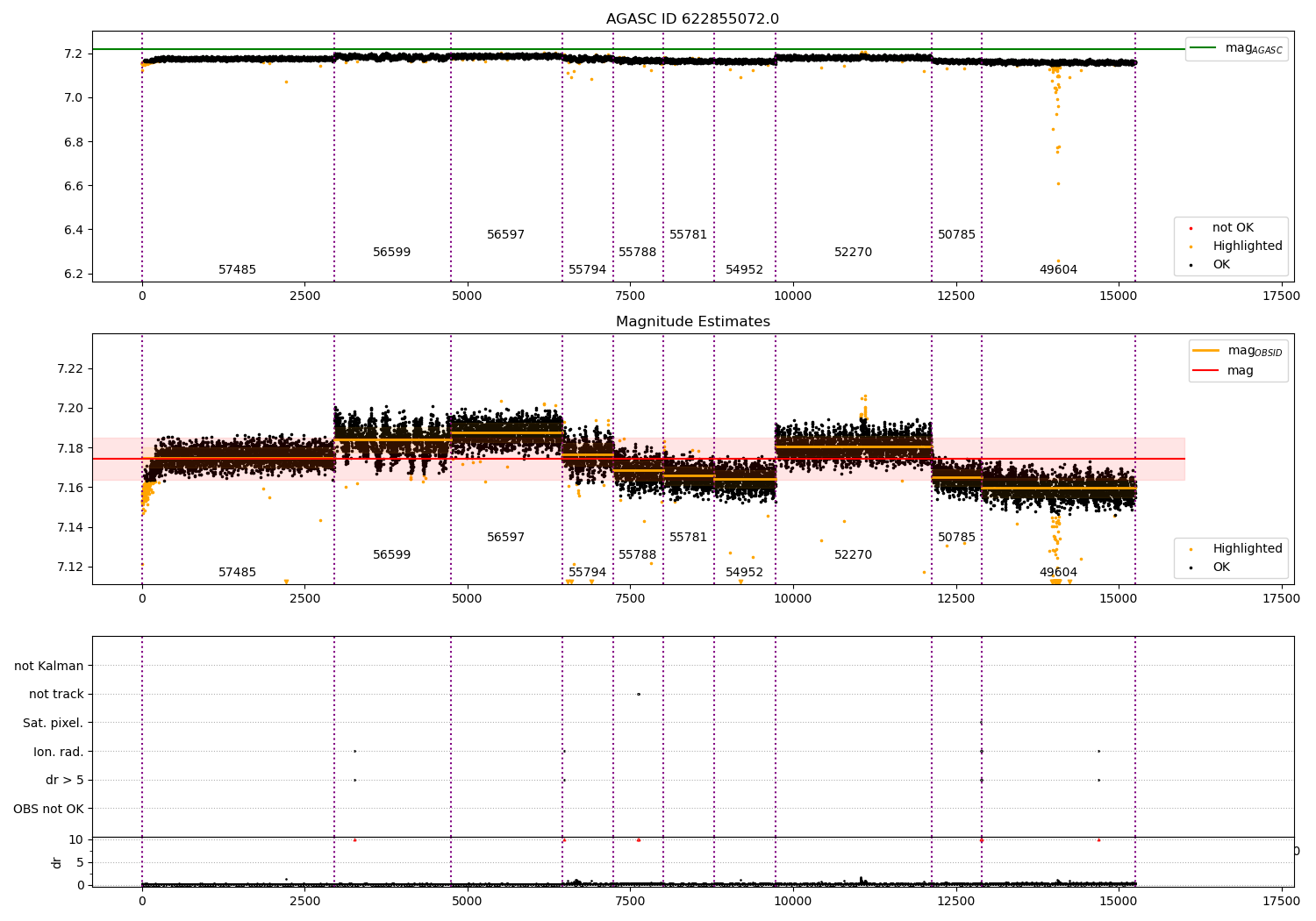Click OBSID label 49604 in top plot

click(x=1058, y=269)
